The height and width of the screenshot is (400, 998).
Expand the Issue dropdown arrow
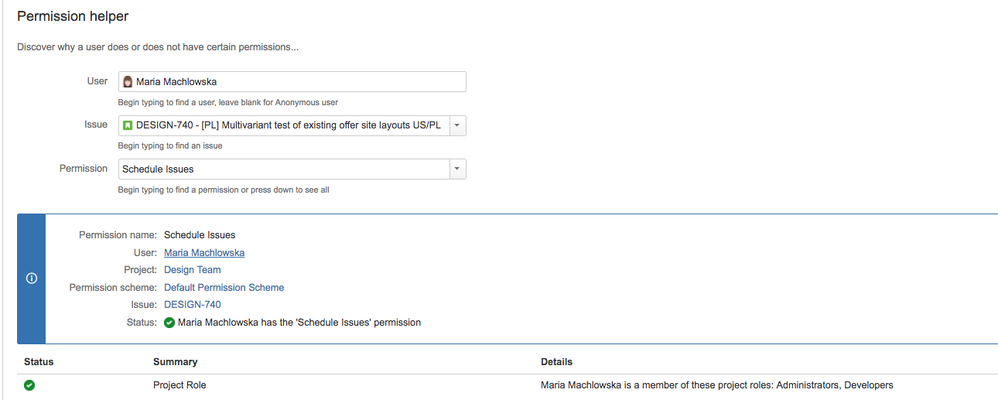[458, 125]
